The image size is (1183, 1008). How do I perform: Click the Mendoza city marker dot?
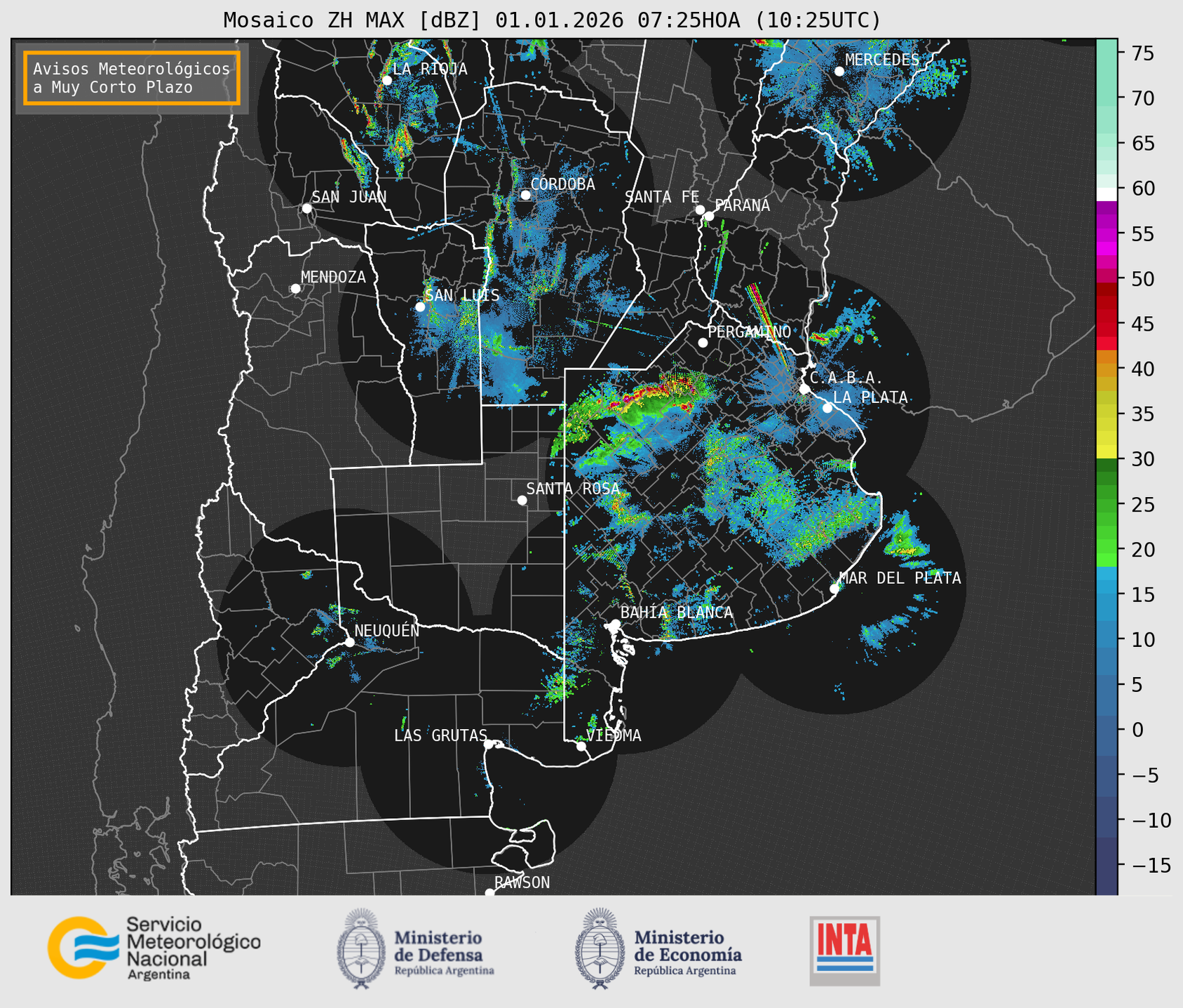295,289
